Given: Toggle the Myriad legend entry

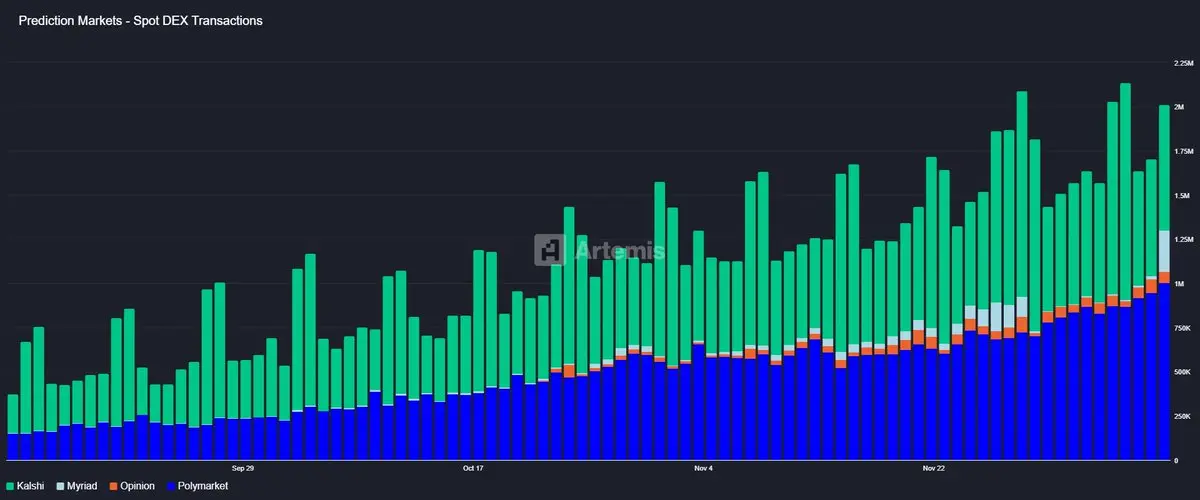Looking at the screenshot, I should click(x=79, y=485).
